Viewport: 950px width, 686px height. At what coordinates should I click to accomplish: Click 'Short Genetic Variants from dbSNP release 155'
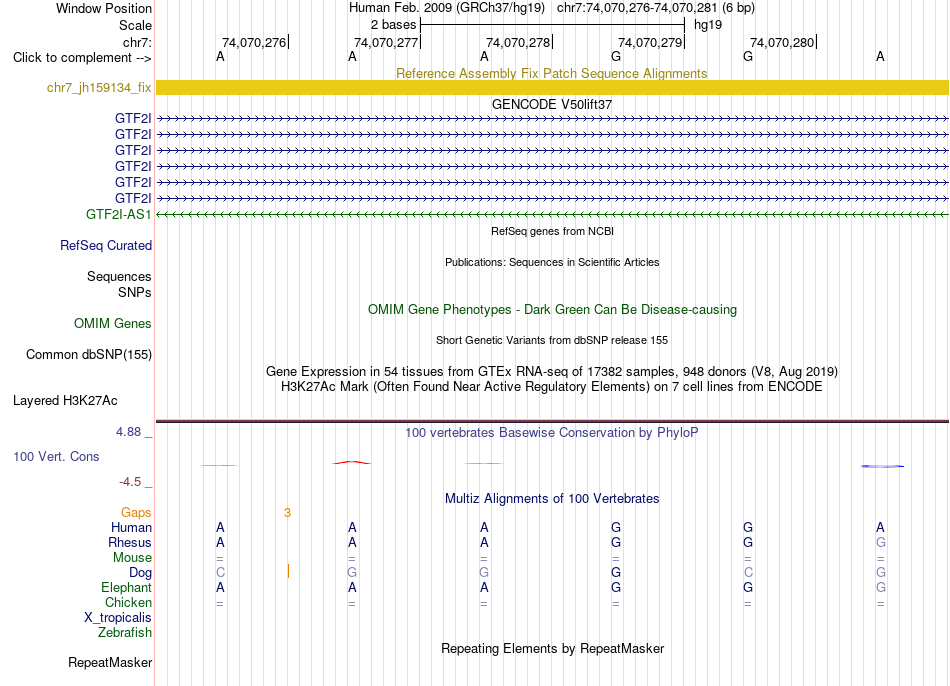click(552, 340)
